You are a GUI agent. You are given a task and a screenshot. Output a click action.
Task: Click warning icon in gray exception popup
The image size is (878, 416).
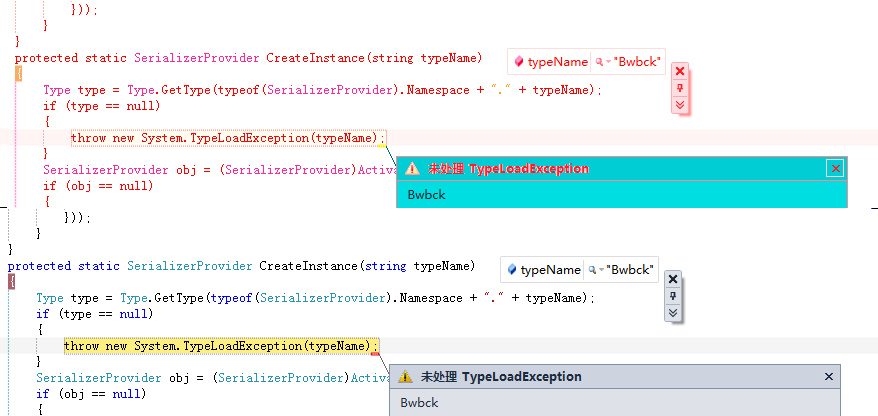click(405, 377)
